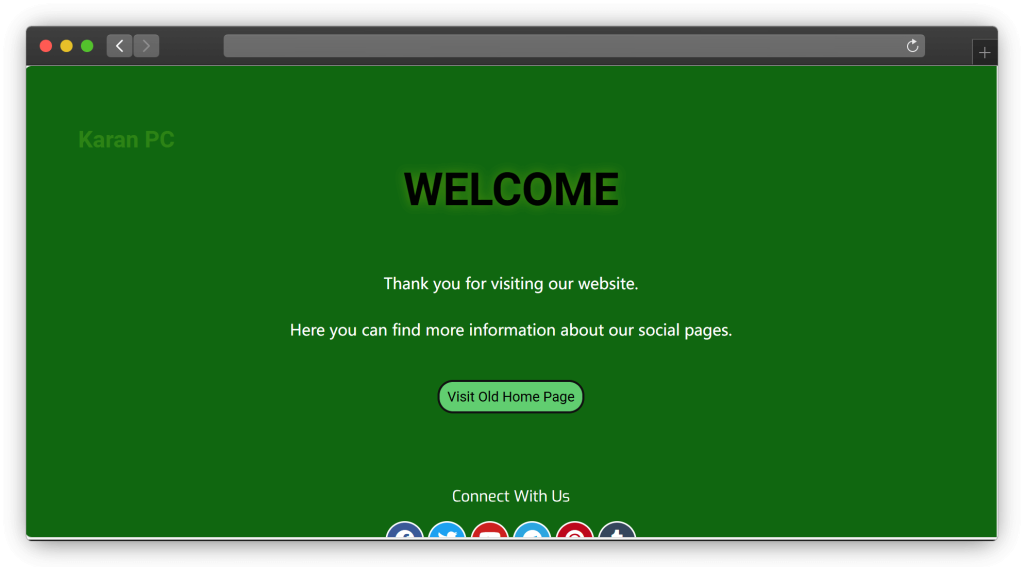This screenshot has width=1024, height=567.
Task: Close the window with red button
Action: coord(46,46)
